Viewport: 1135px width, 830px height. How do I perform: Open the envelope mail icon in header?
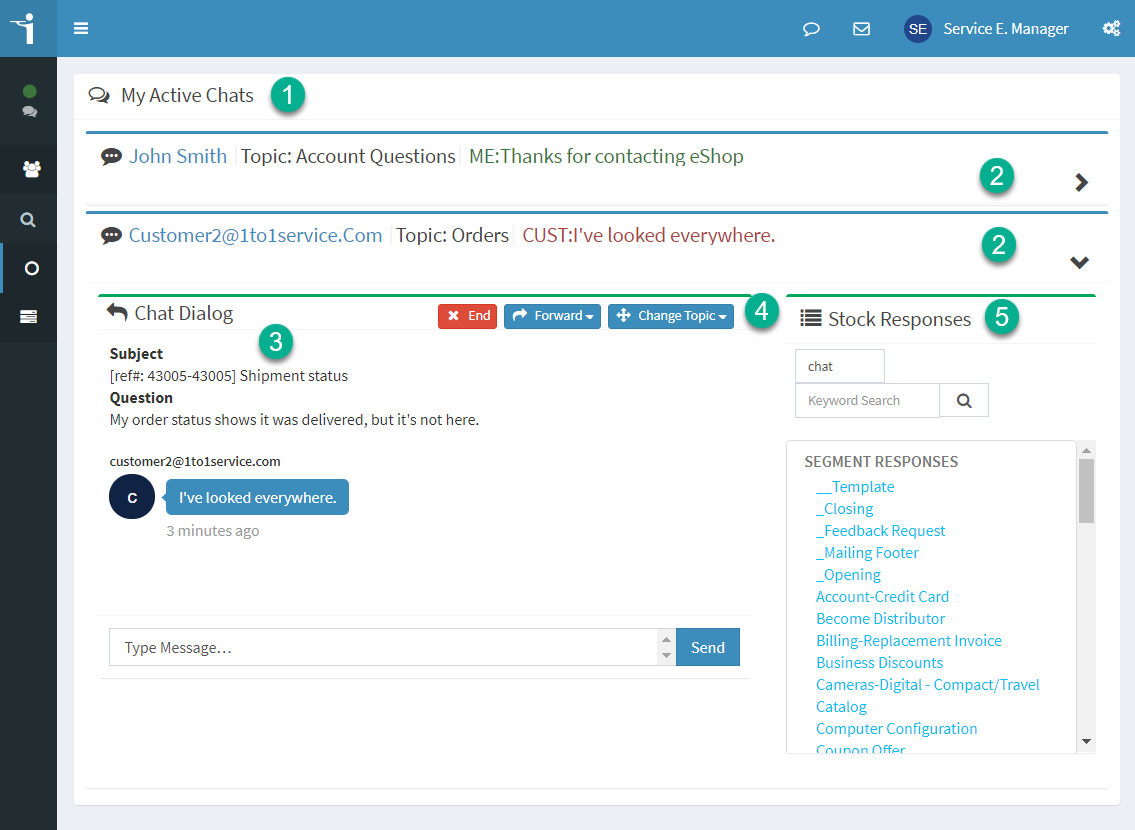[861, 29]
